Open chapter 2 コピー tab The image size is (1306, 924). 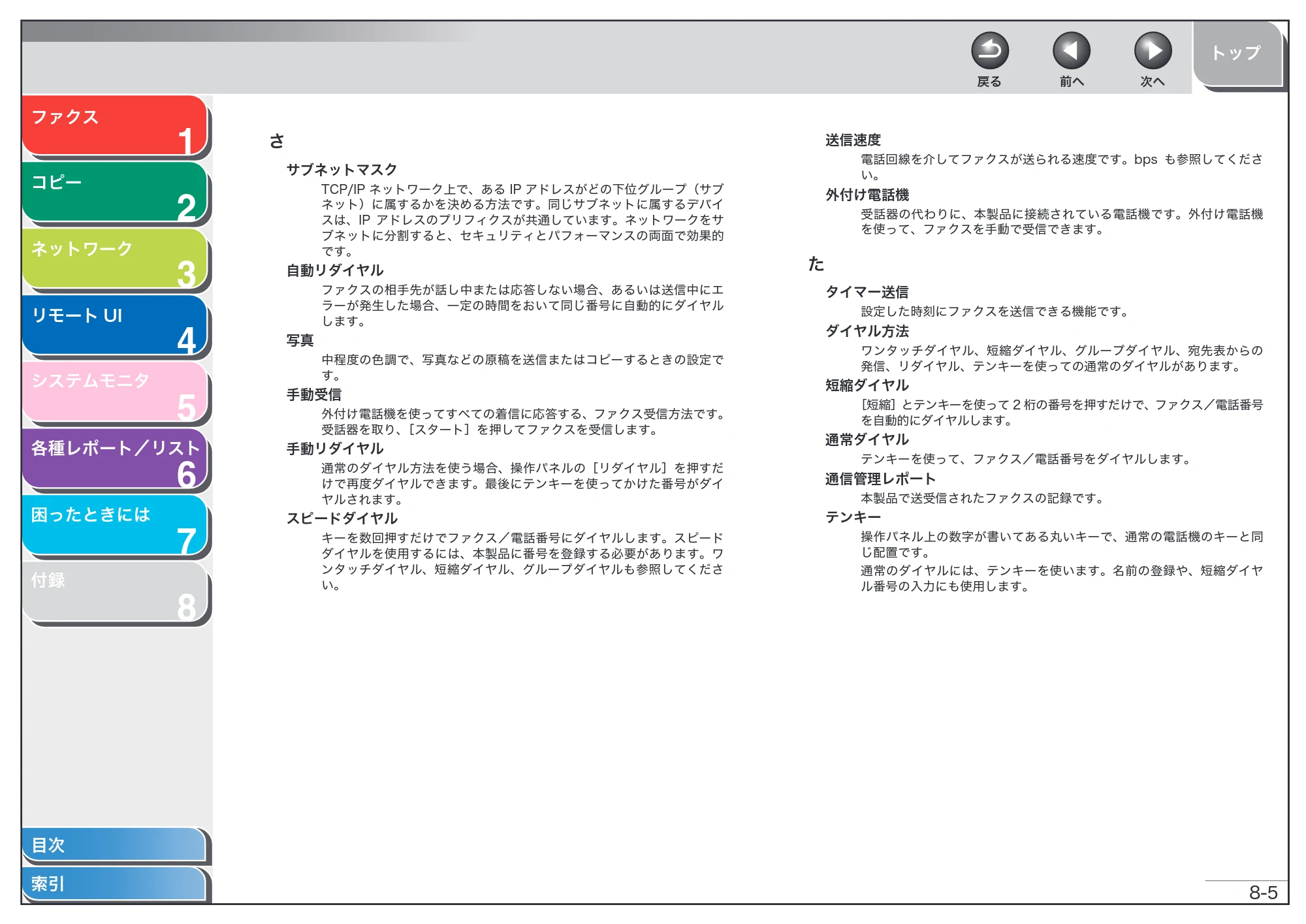point(115,192)
